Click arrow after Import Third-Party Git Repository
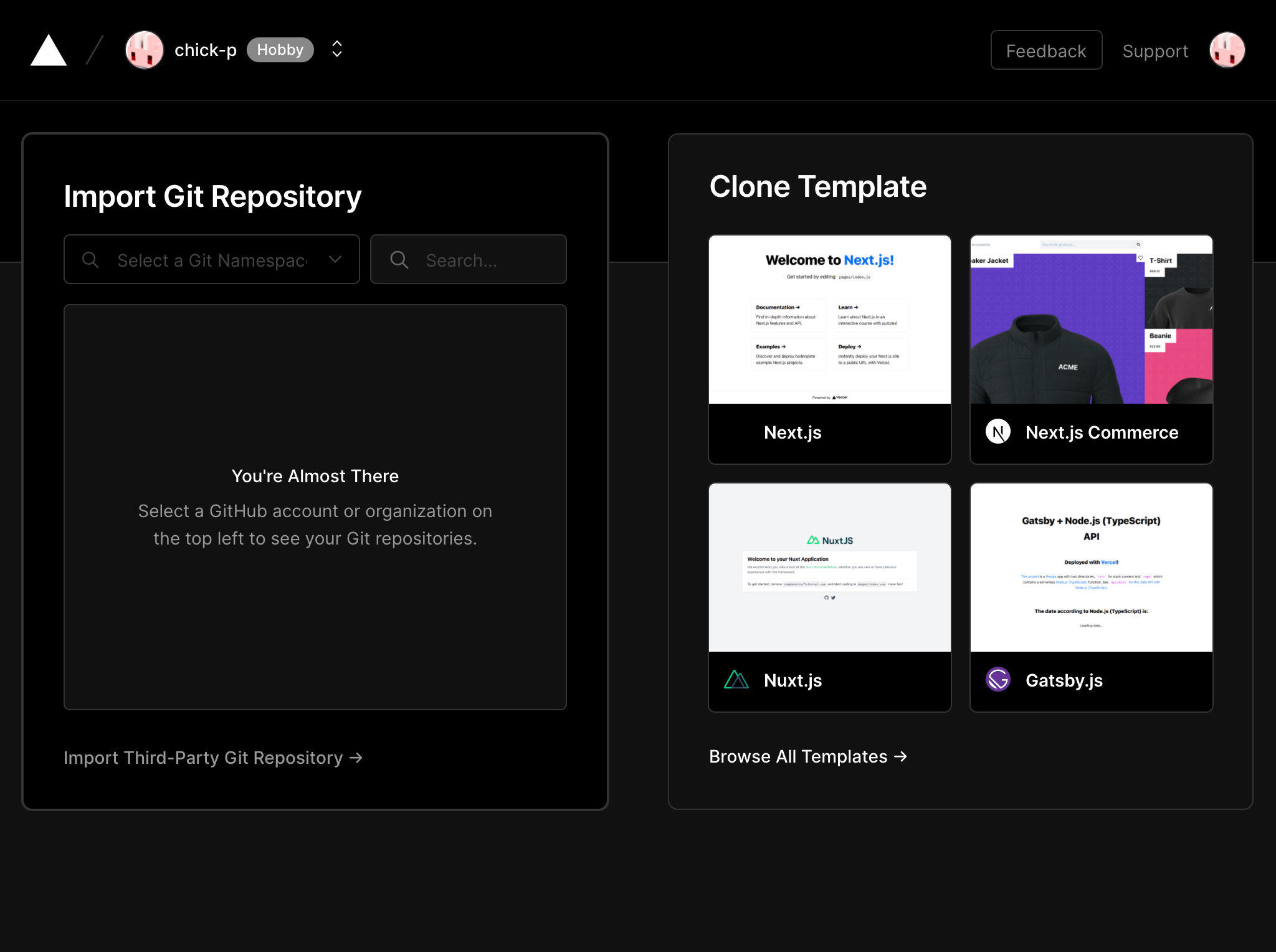Screen dimensions: 1276x952 pos(356,758)
